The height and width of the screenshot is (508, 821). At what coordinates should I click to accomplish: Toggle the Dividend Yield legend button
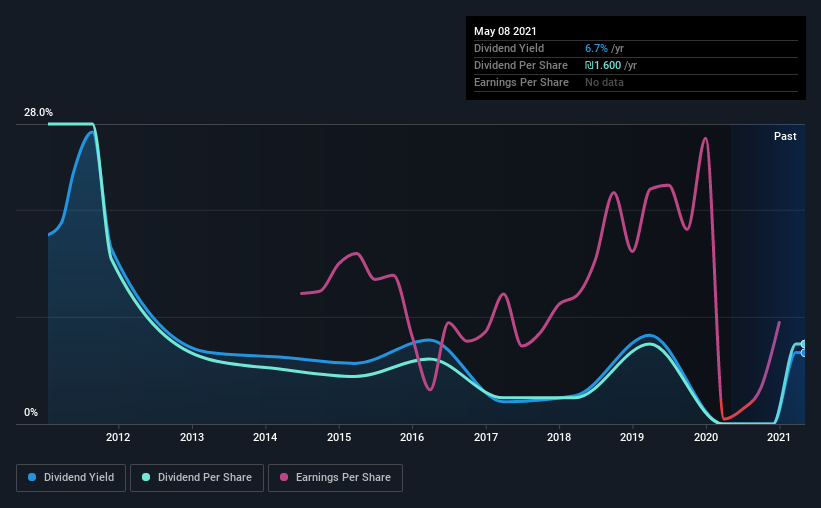pyautogui.click(x=71, y=478)
